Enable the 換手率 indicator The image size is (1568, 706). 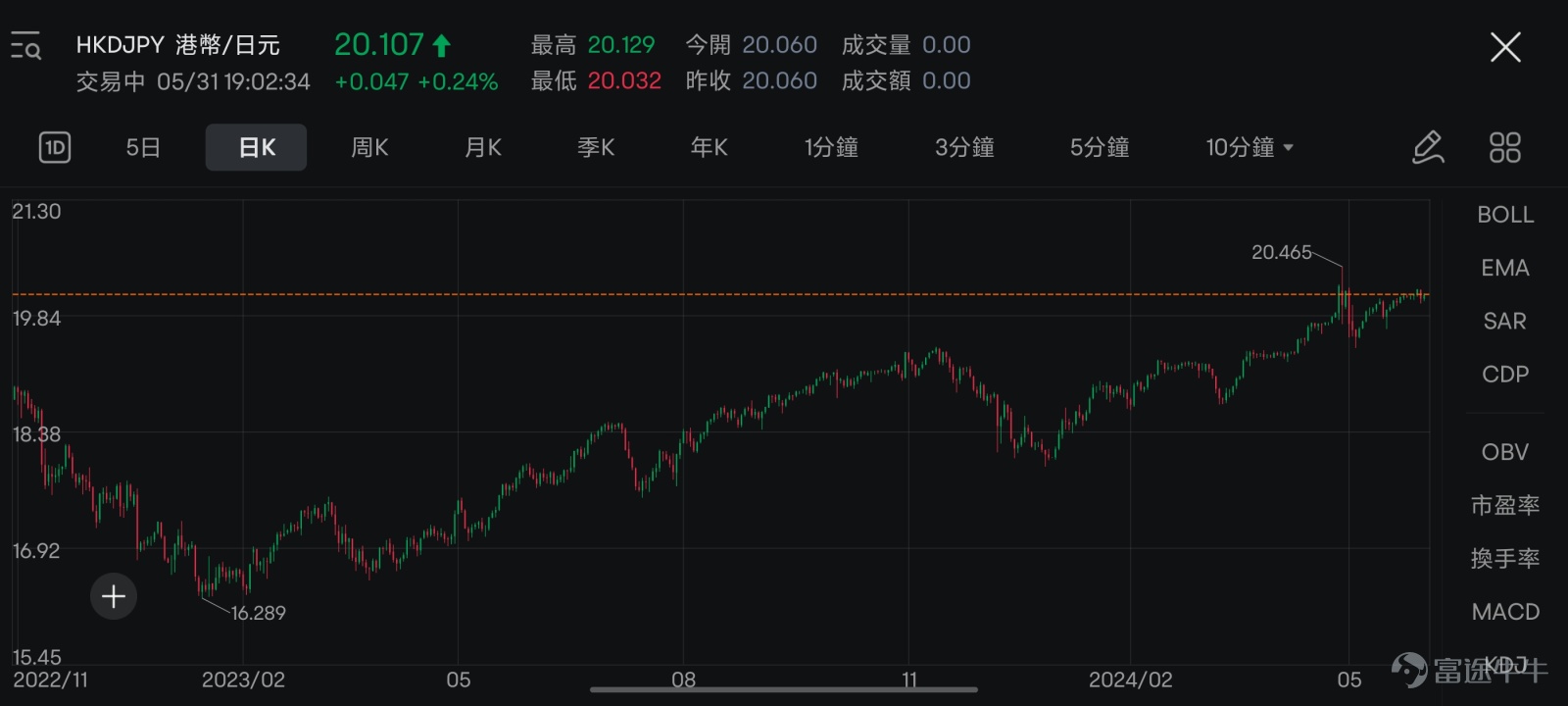(x=1505, y=558)
